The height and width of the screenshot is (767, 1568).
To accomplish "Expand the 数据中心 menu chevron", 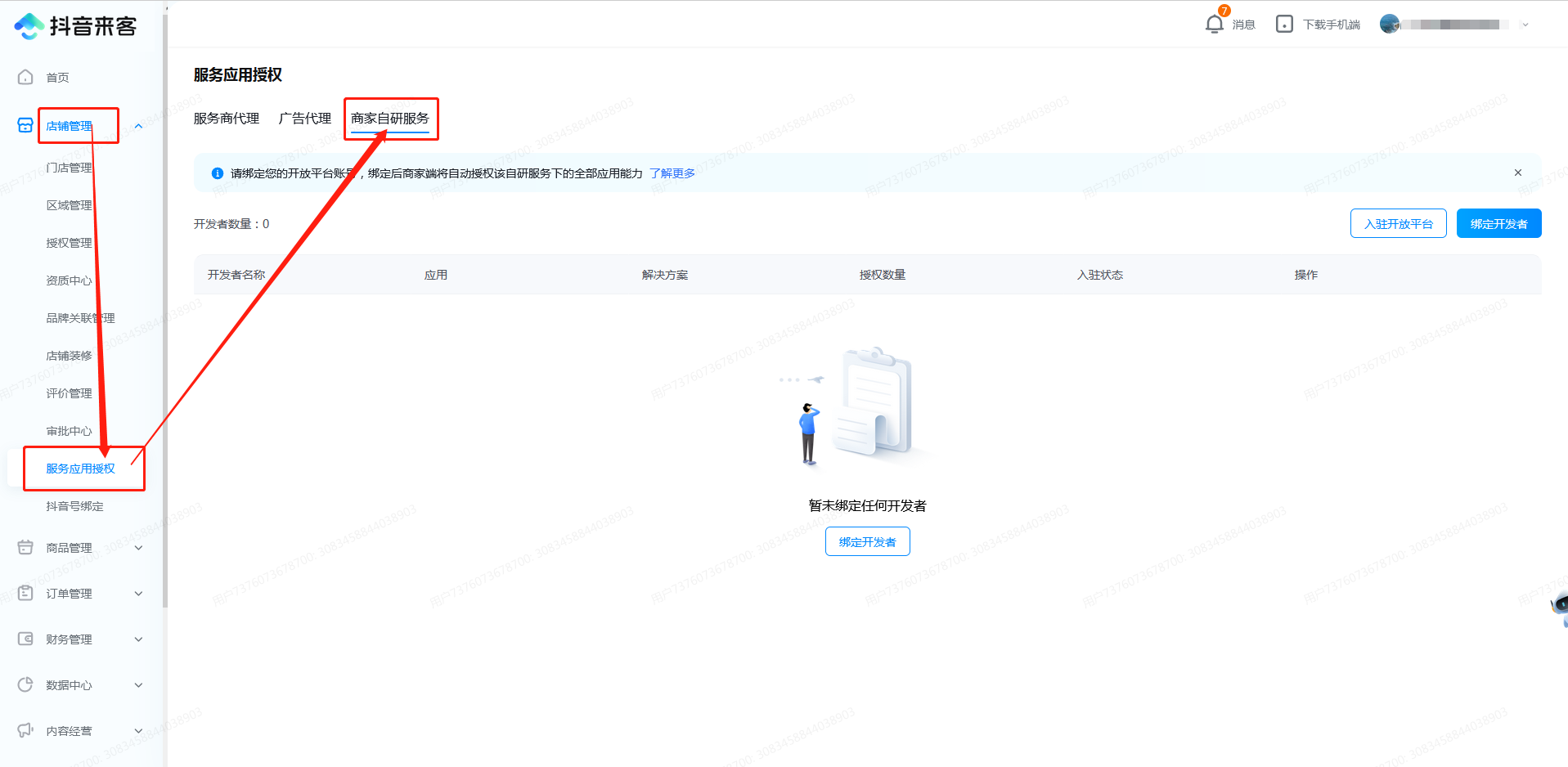I will tap(138, 685).
